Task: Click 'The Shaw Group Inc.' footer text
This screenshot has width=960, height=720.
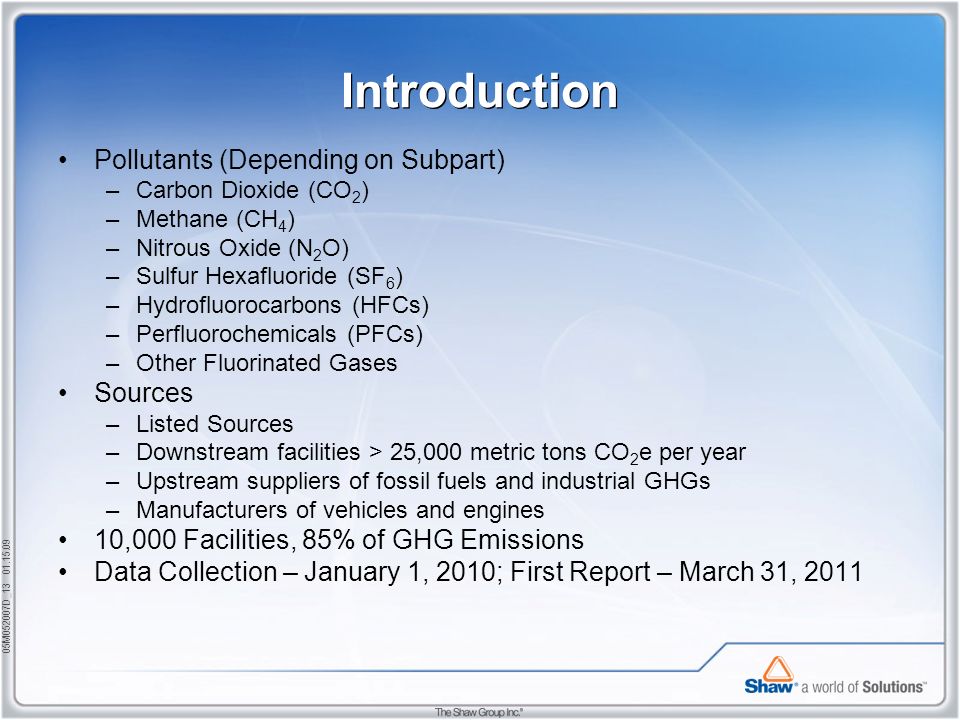Action: click(479, 712)
